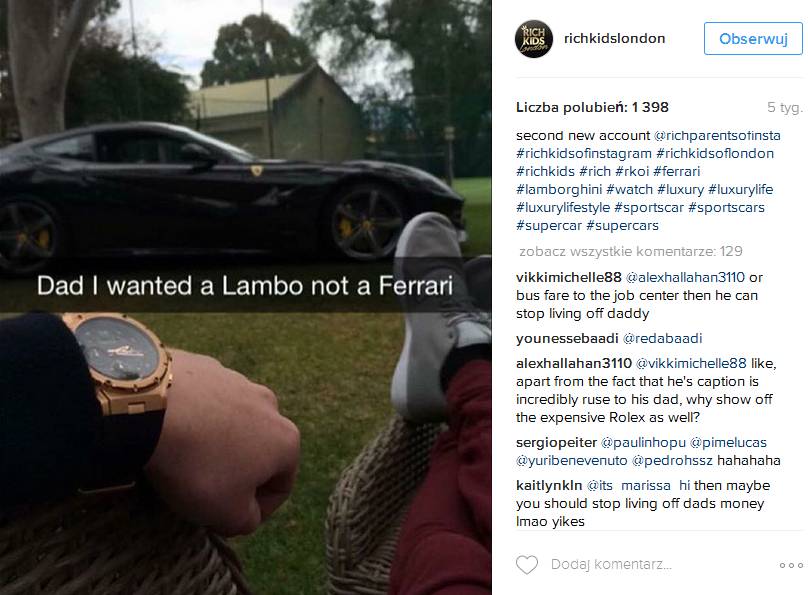Open the #richkidsofinstagram hashtag
808x595 pixels.
pyautogui.click(x=584, y=154)
